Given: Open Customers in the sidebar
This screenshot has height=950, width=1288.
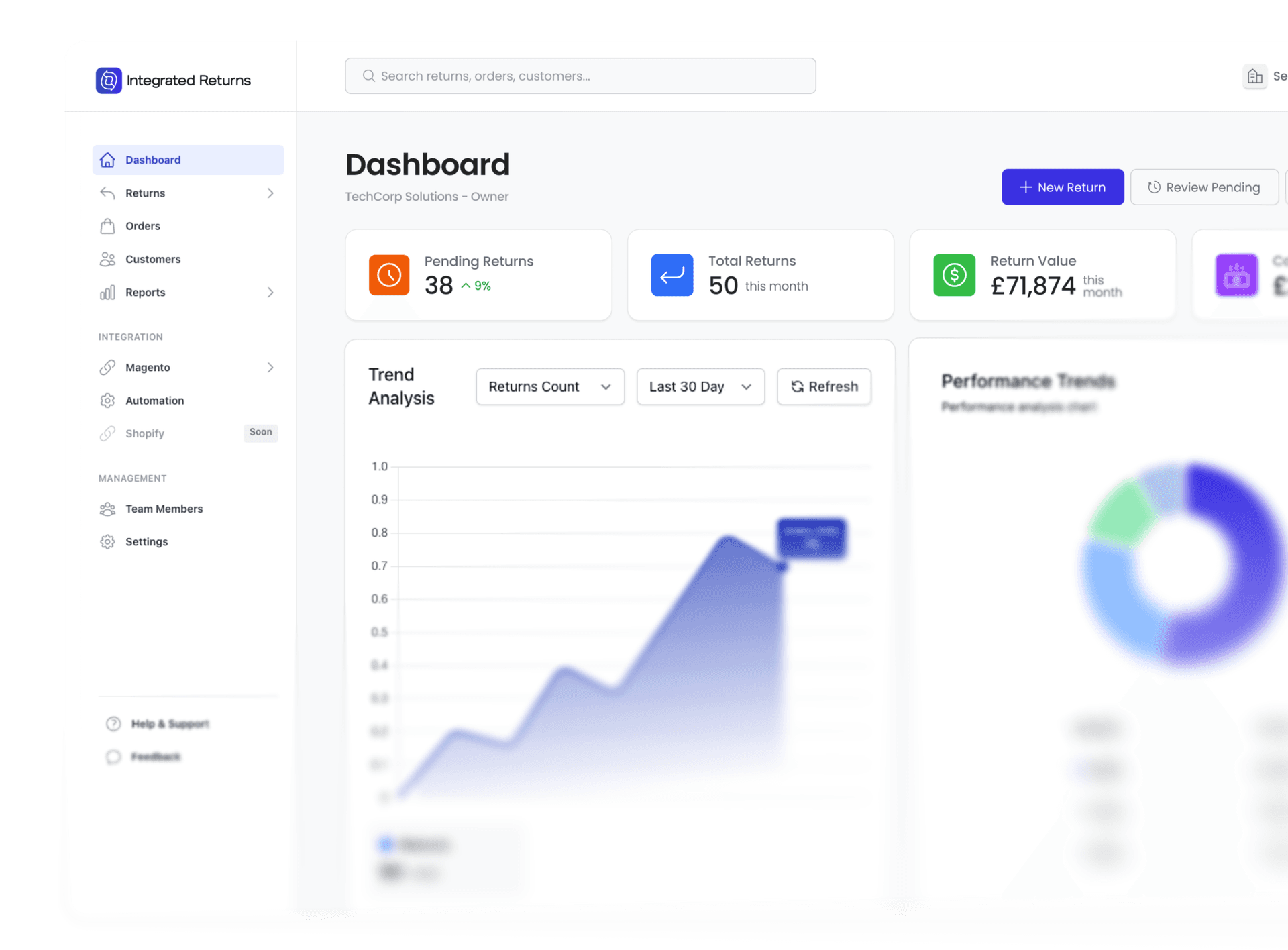Looking at the screenshot, I should [x=188, y=259].
